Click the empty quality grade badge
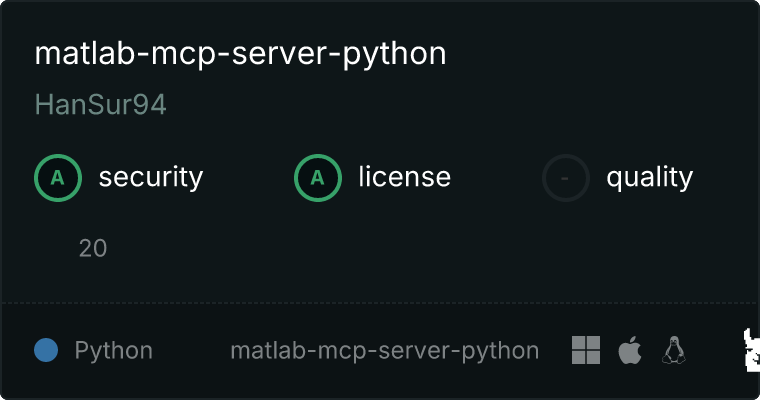This screenshot has height=400, width=760. click(566, 178)
